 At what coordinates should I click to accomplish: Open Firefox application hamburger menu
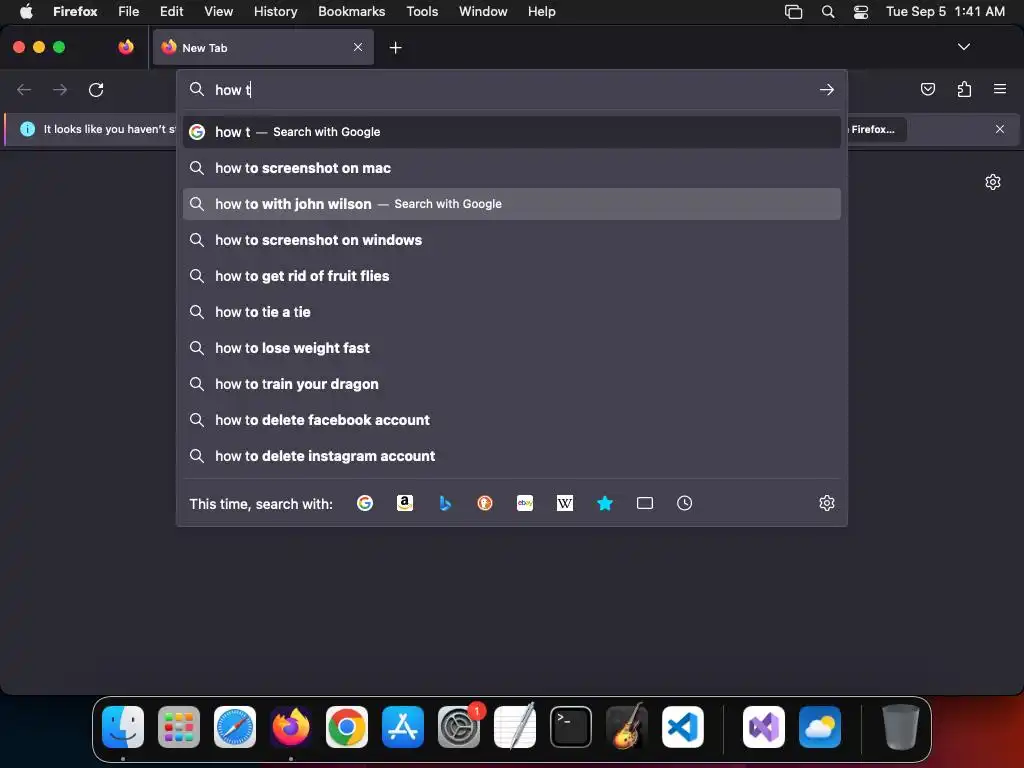[1000, 89]
